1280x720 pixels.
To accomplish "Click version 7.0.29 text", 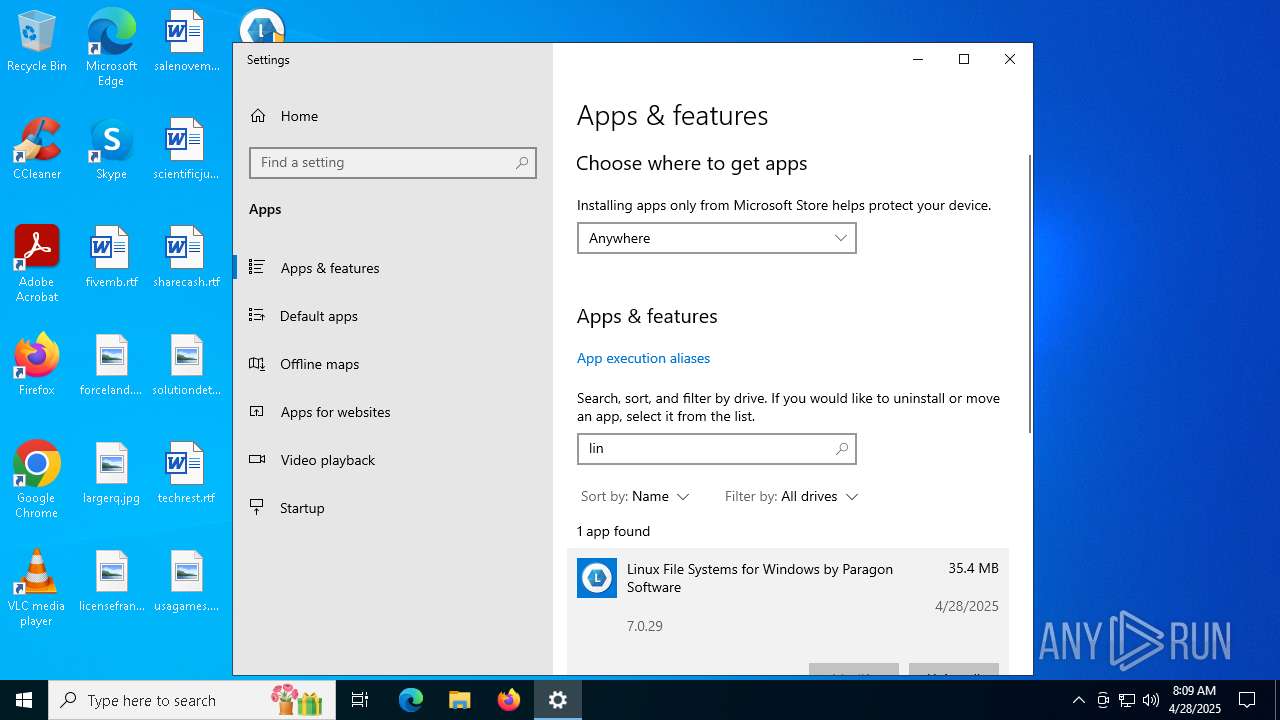I will [x=645, y=626].
